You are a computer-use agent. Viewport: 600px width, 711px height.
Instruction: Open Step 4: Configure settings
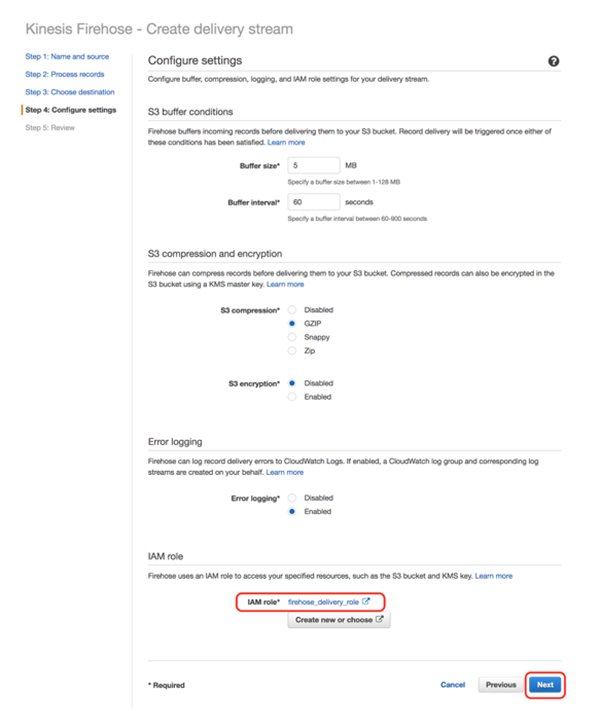71,110
